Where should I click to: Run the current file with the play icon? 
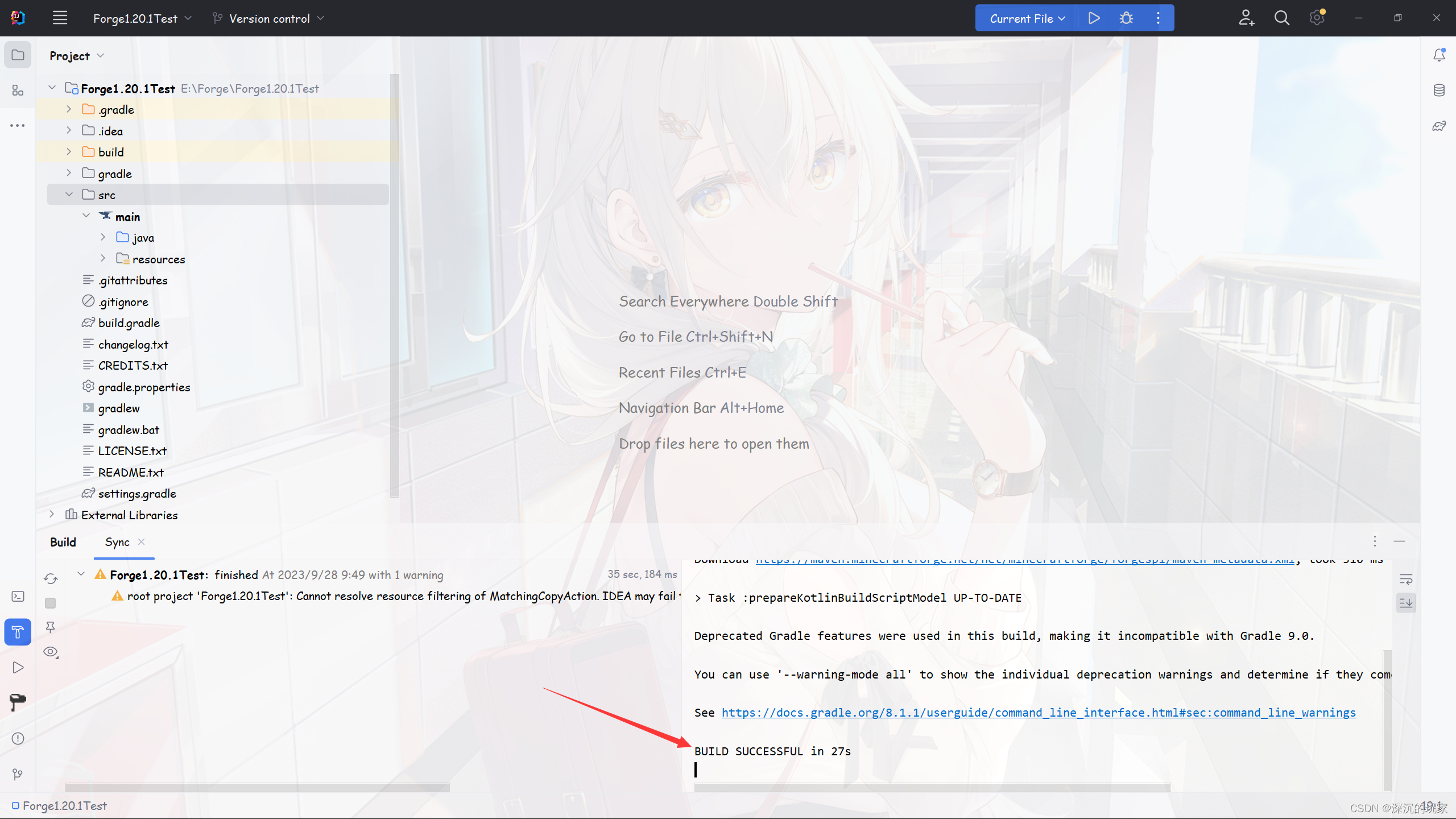[1094, 18]
